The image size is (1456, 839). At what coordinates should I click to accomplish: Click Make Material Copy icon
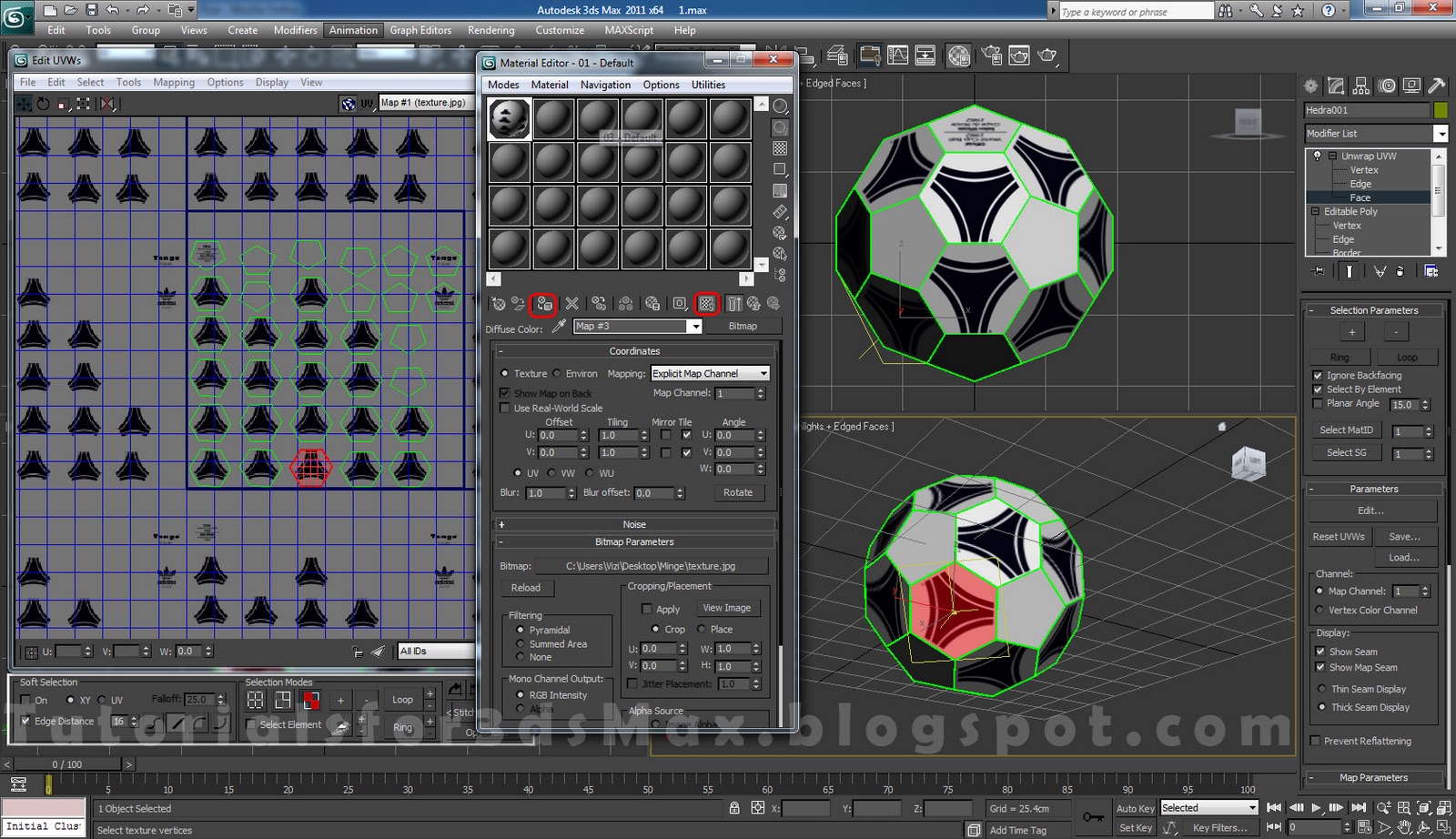point(599,304)
